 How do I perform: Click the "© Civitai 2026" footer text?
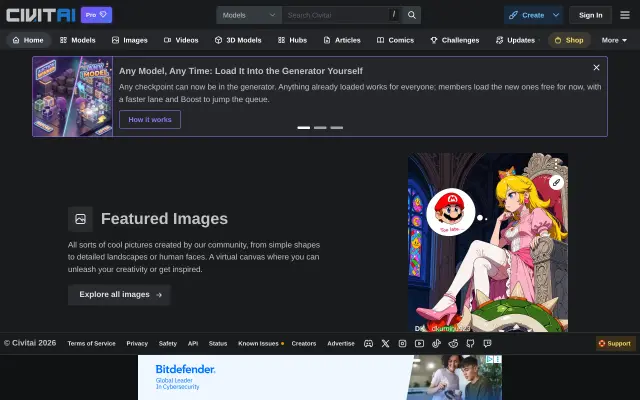pos(30,343)
